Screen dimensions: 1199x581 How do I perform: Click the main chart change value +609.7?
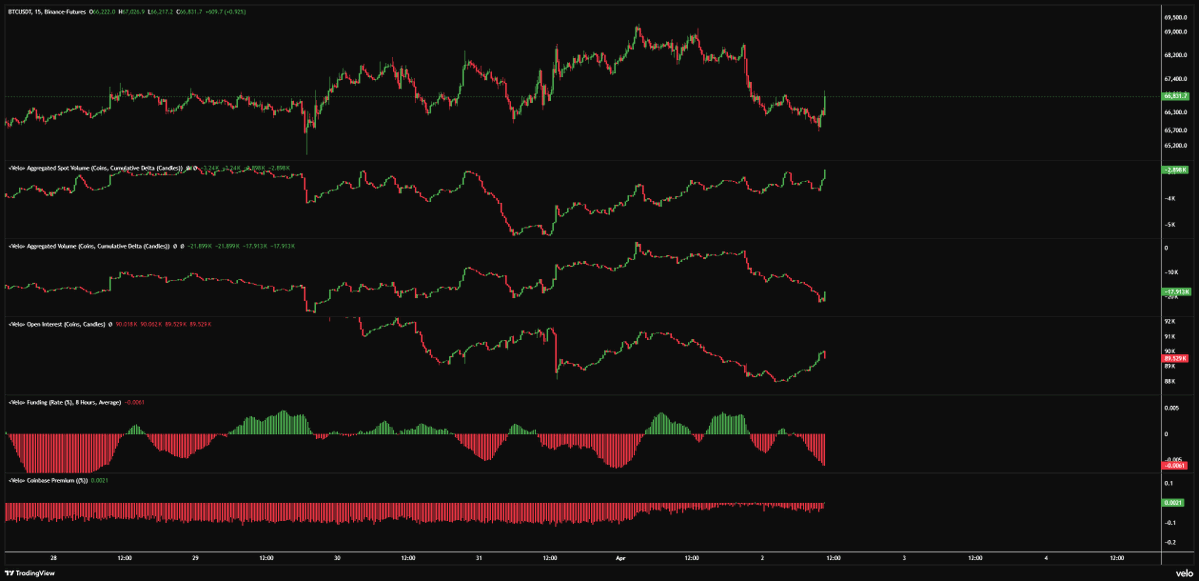click(215, 12)
